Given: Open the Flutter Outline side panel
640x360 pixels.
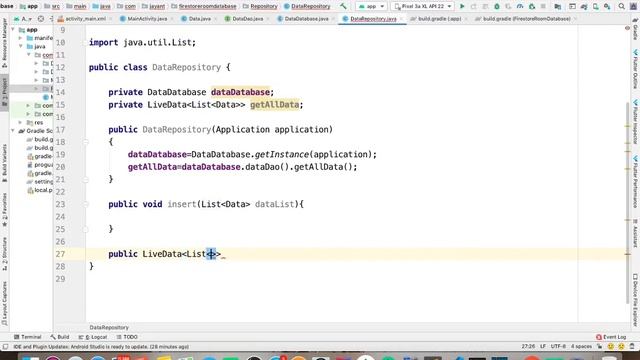Looking at the screenshot, I should click(636, 69).
